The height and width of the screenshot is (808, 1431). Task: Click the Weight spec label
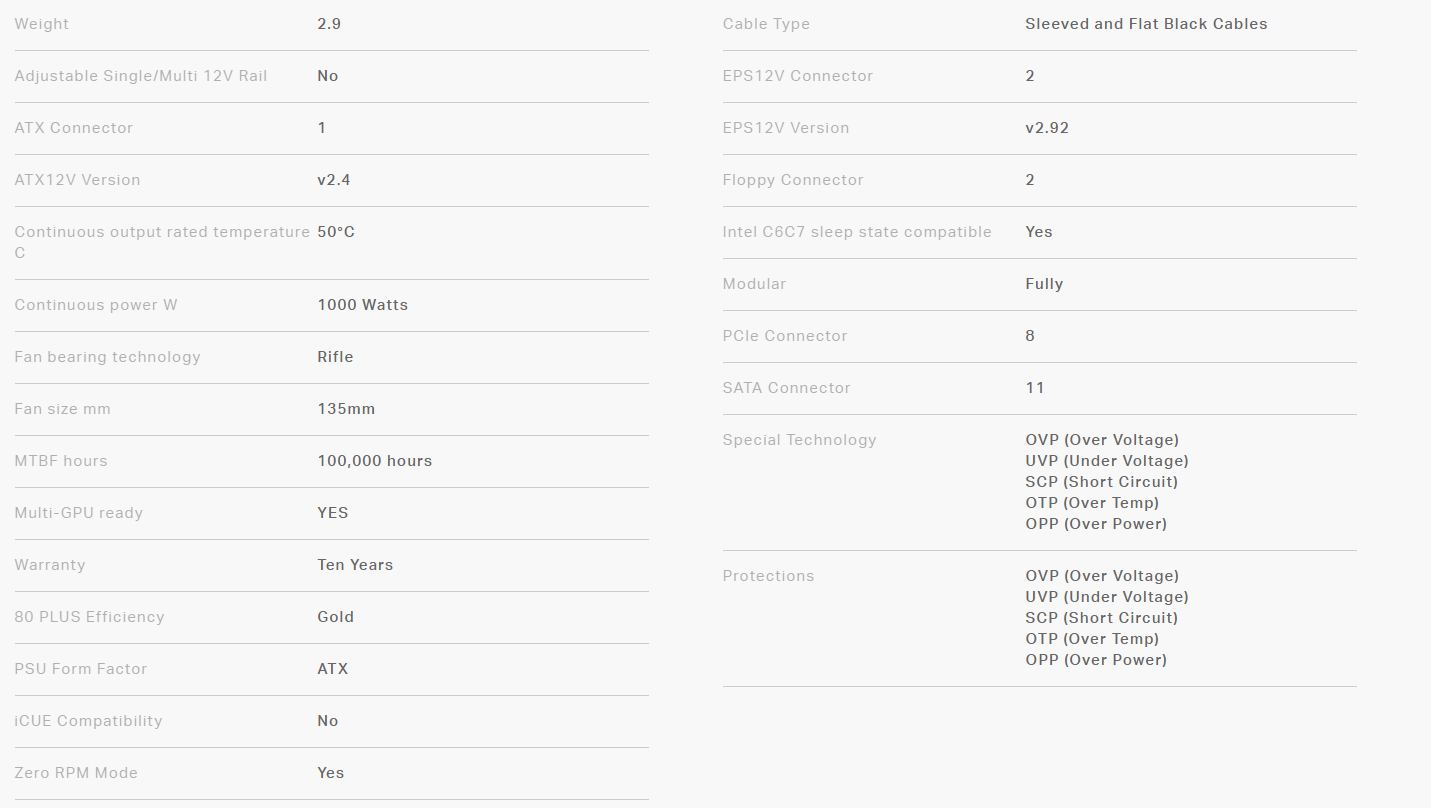(42, 24)
